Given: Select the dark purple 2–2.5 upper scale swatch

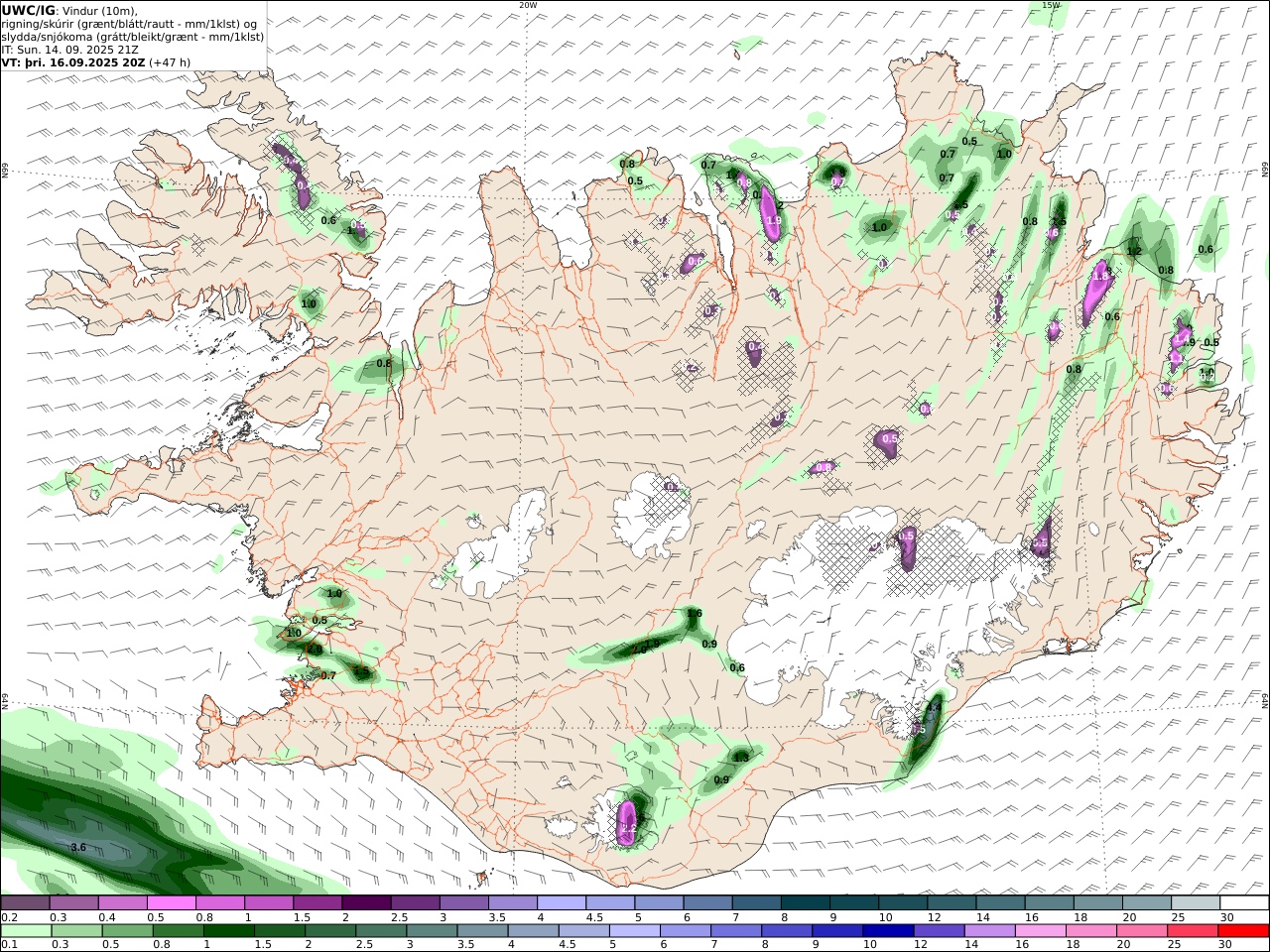Looking at the screenshot, I should [x=366, y=903].
